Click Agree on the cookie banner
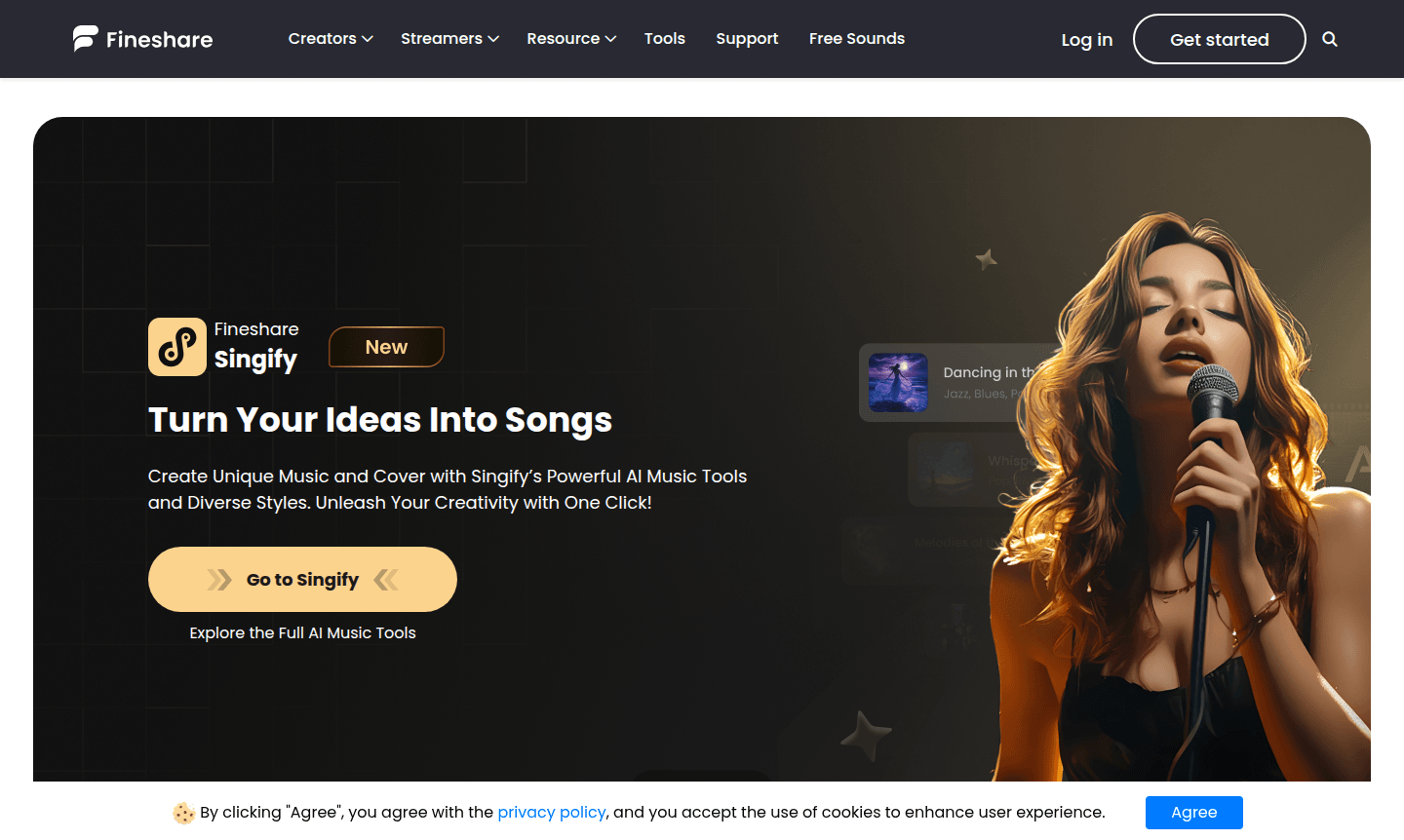 1193,812
